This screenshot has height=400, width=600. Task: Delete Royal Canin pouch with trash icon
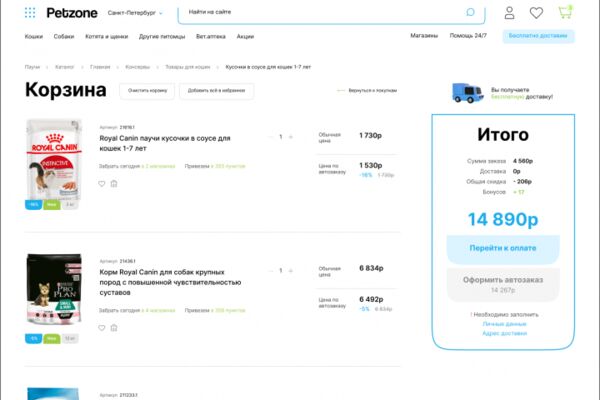click(114, 184)
